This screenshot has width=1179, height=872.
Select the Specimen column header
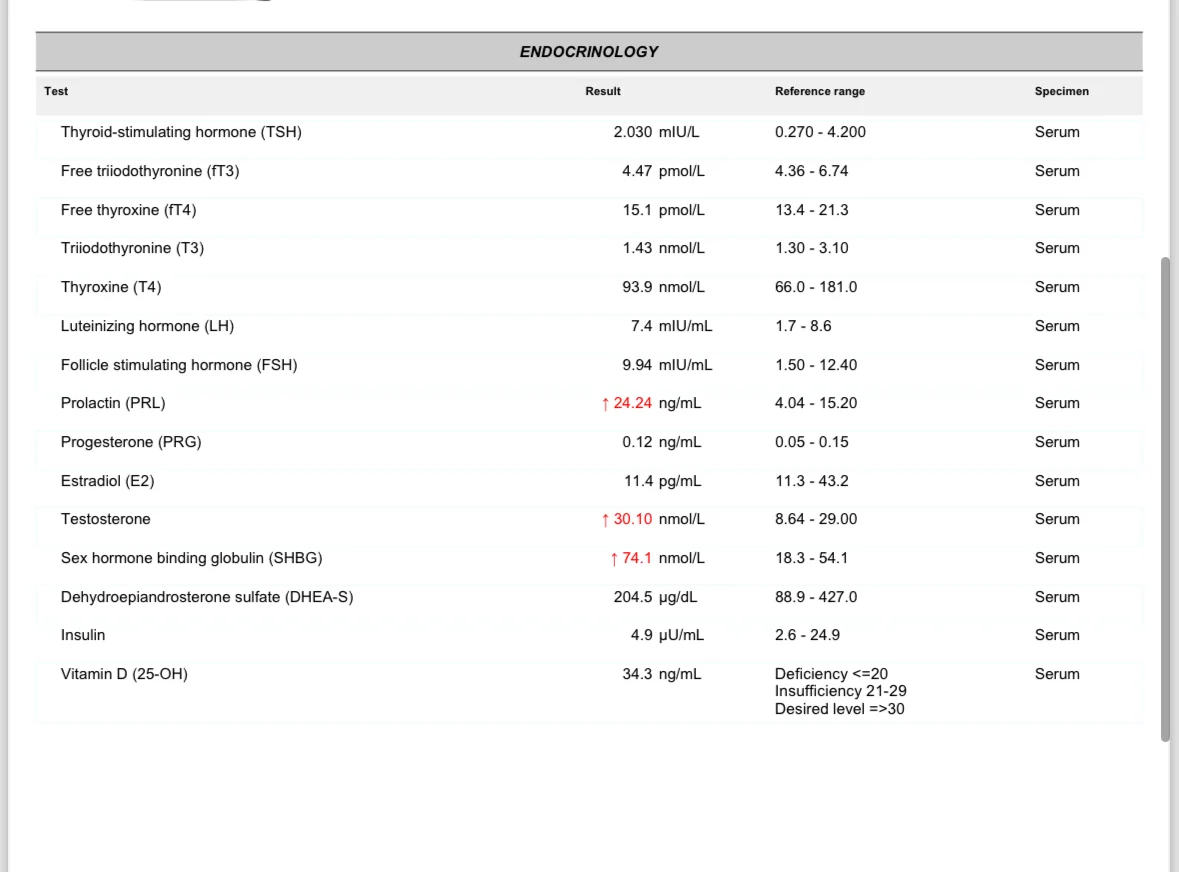tap(1062, 91)
